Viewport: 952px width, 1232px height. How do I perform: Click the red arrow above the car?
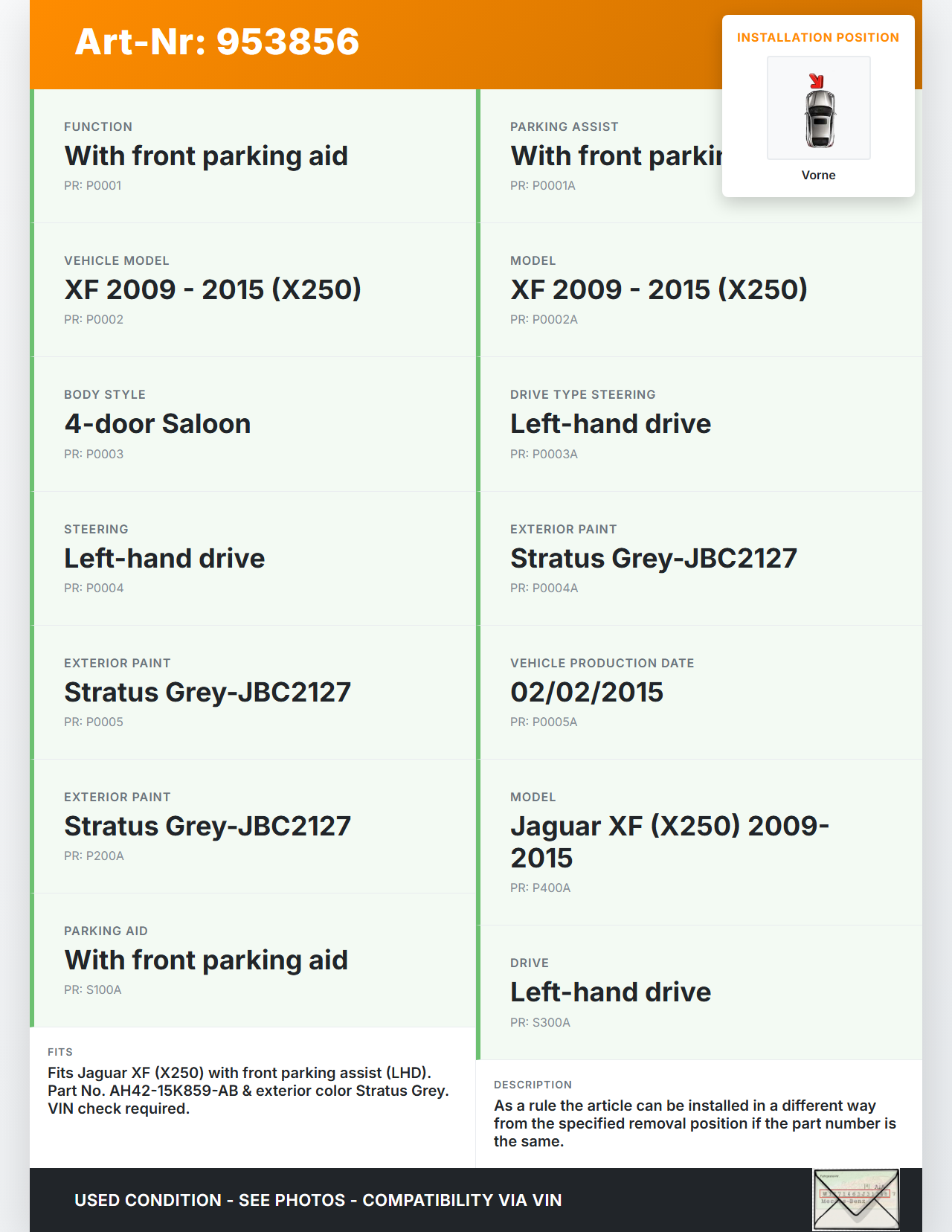coord(817,80)
